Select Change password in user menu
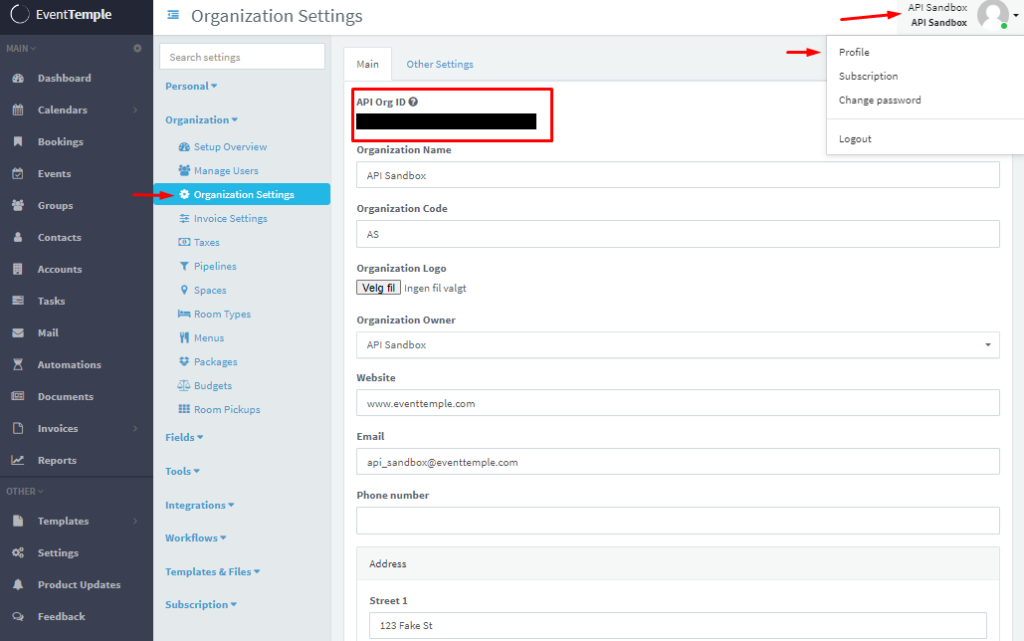The width and height of the screenshot is (1024, 641). [x=880, y=100]
